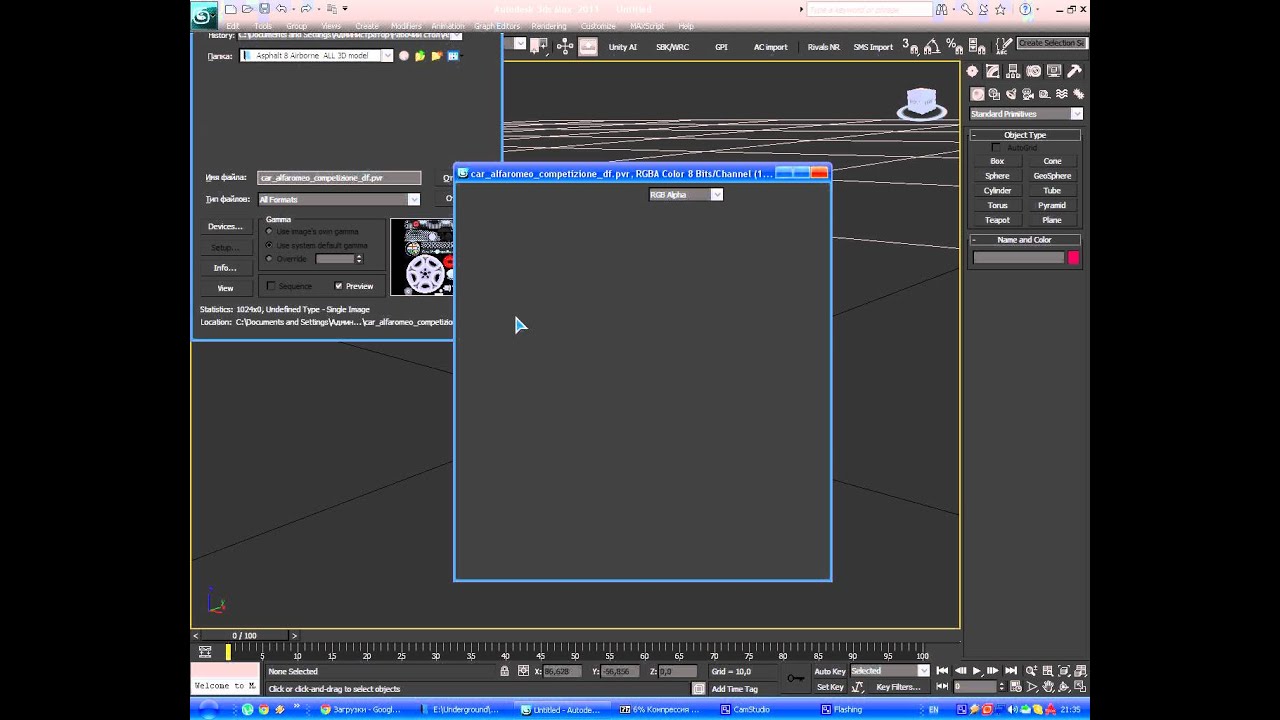Open the Standard Primitives dropdown

coord(1026,114)
